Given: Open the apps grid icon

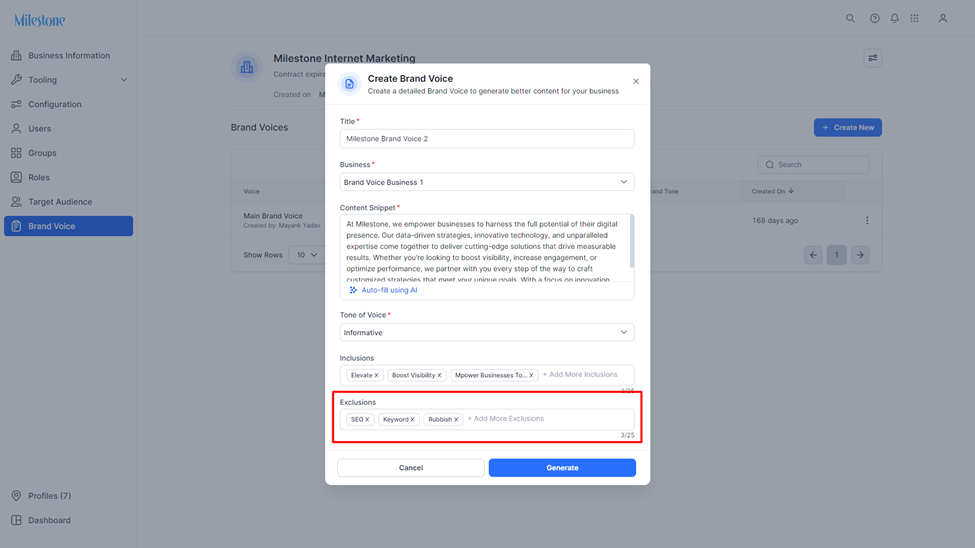Looking at the screenshot, I should pos(914,19).
